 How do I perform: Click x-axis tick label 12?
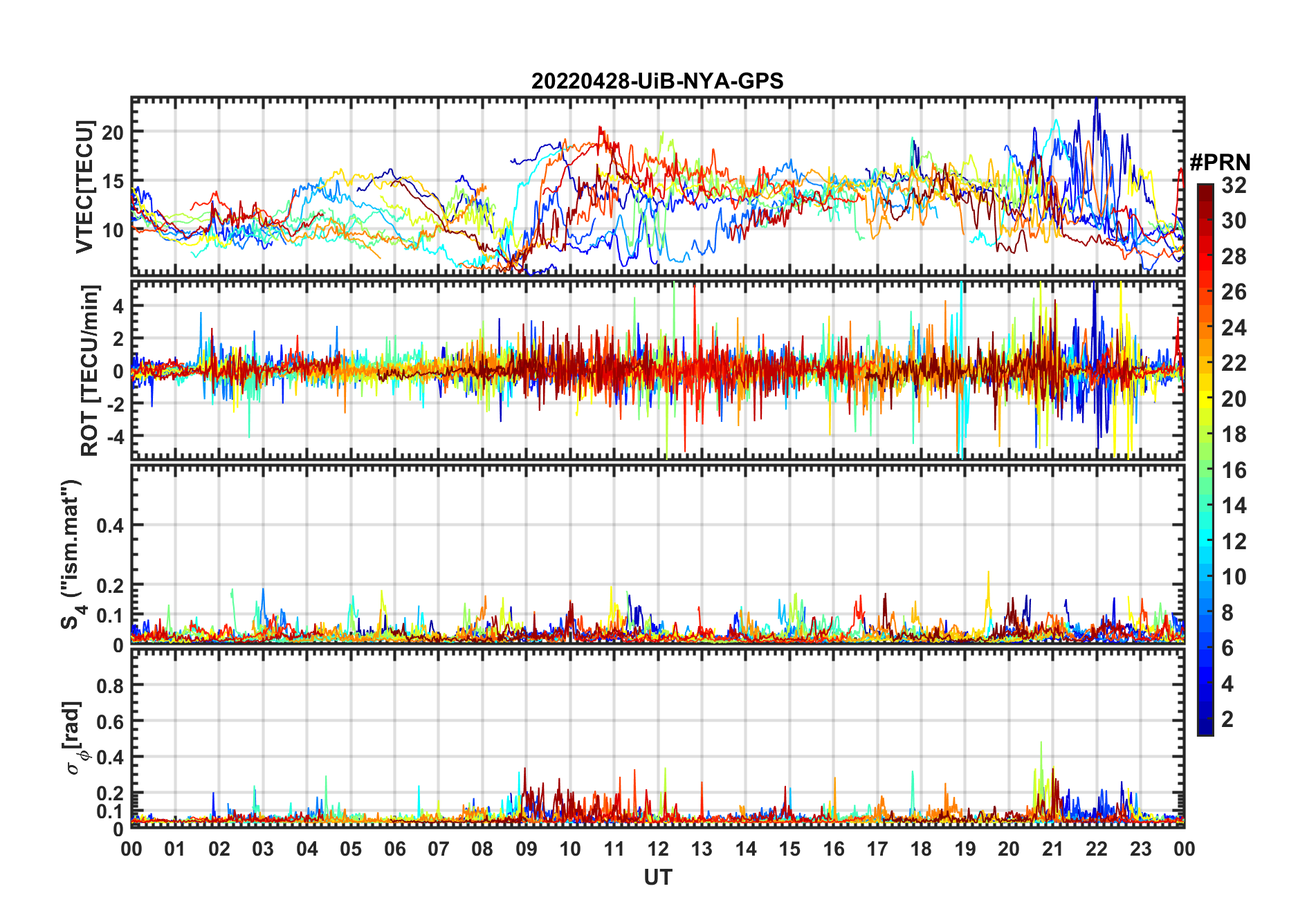coord(658,849)
